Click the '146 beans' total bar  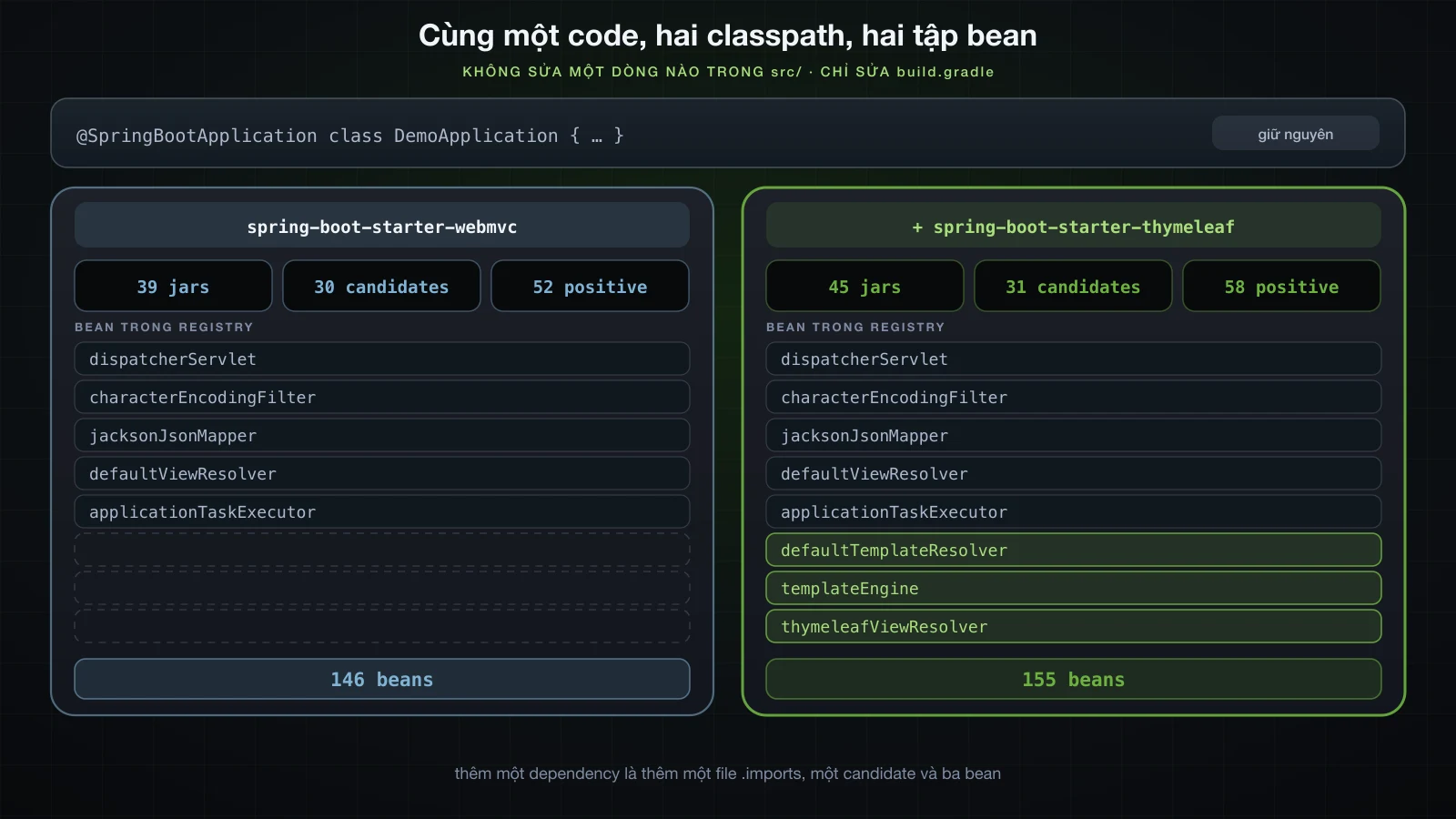(382, 679)
